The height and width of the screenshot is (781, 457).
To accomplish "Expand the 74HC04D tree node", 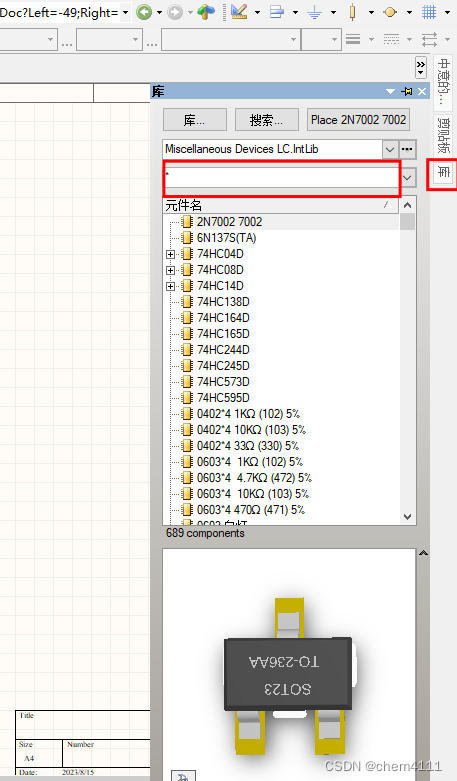I will pyautogui.click(x=171, y=254).
